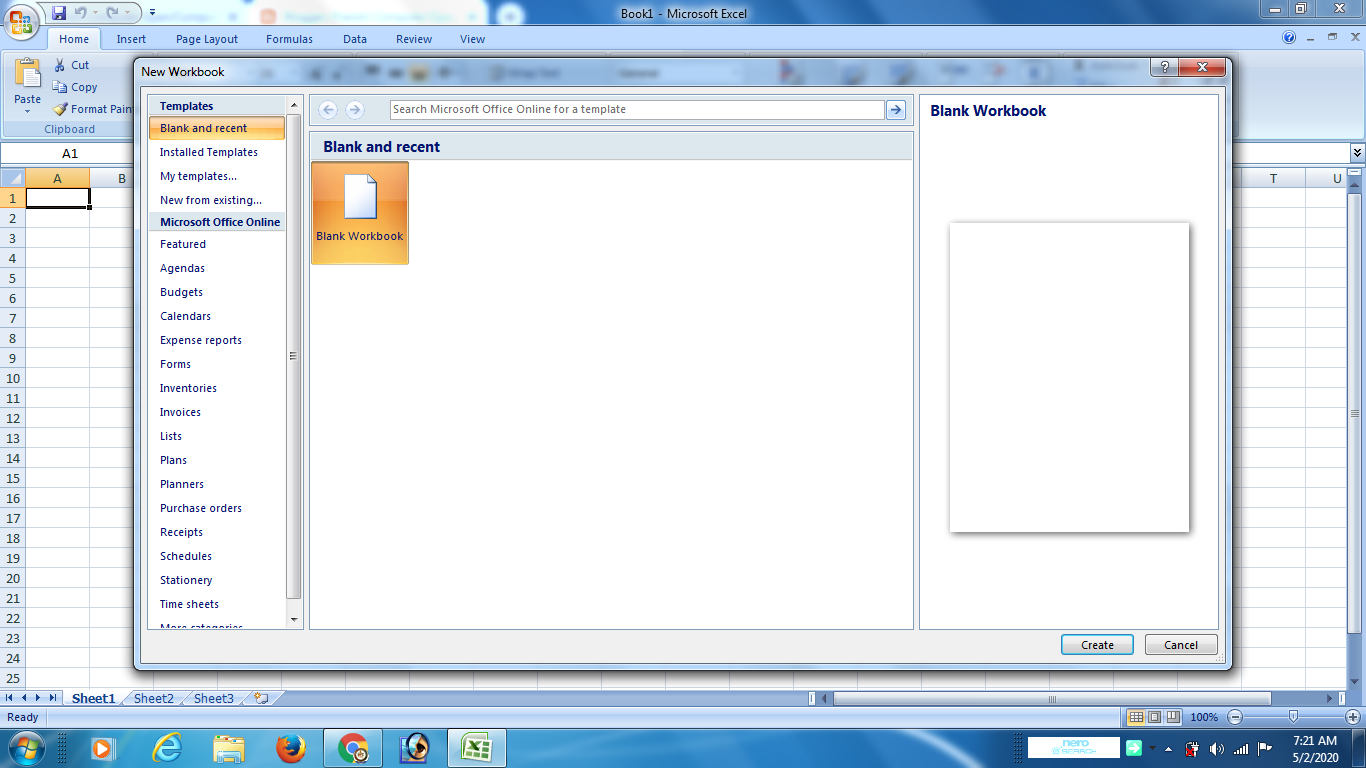Viewport: 1366px width, 768px height.
Task: Click the Paste clipboard icon
Action: pyautogui.click(x=27, y=74)
